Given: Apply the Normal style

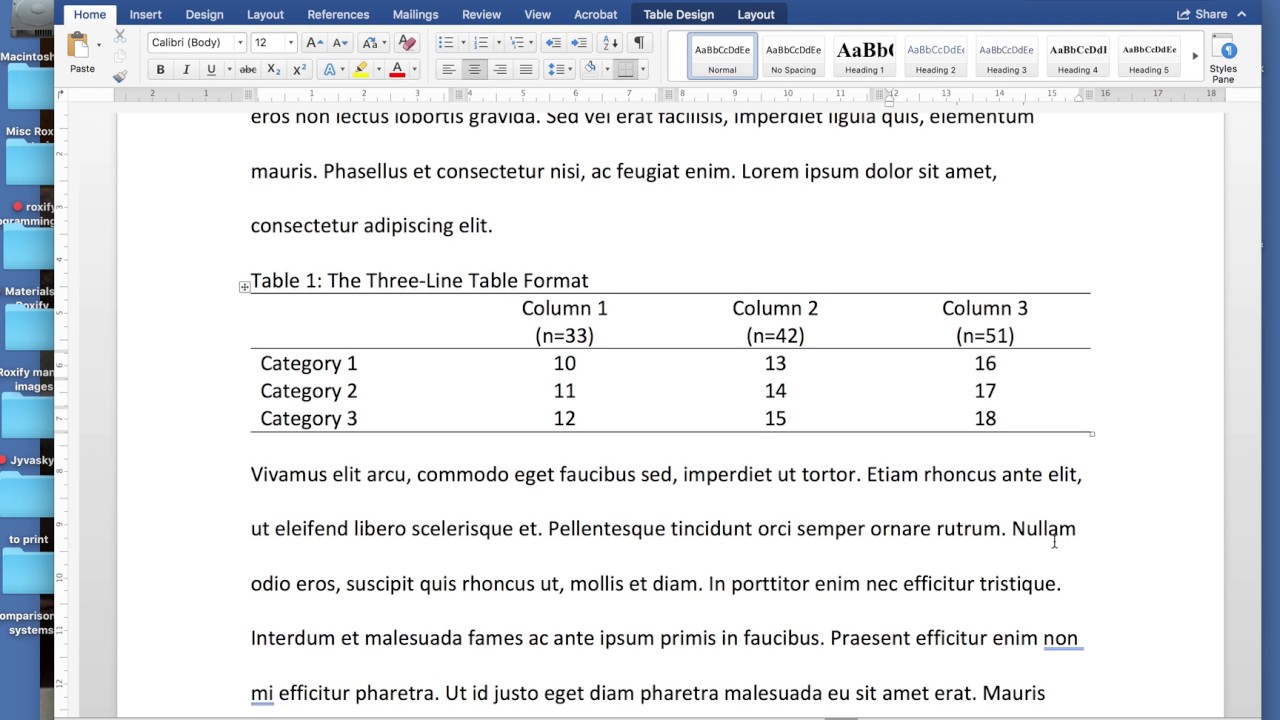Looking at the screenshot, I should tap(722, 56).
